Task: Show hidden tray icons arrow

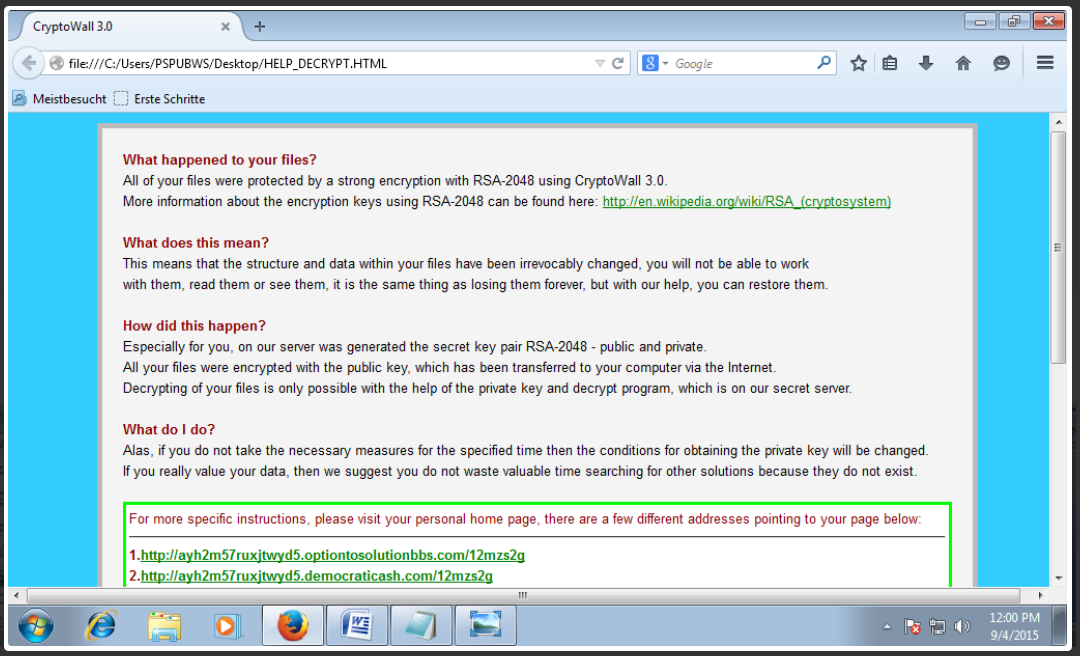Action: 887,626
